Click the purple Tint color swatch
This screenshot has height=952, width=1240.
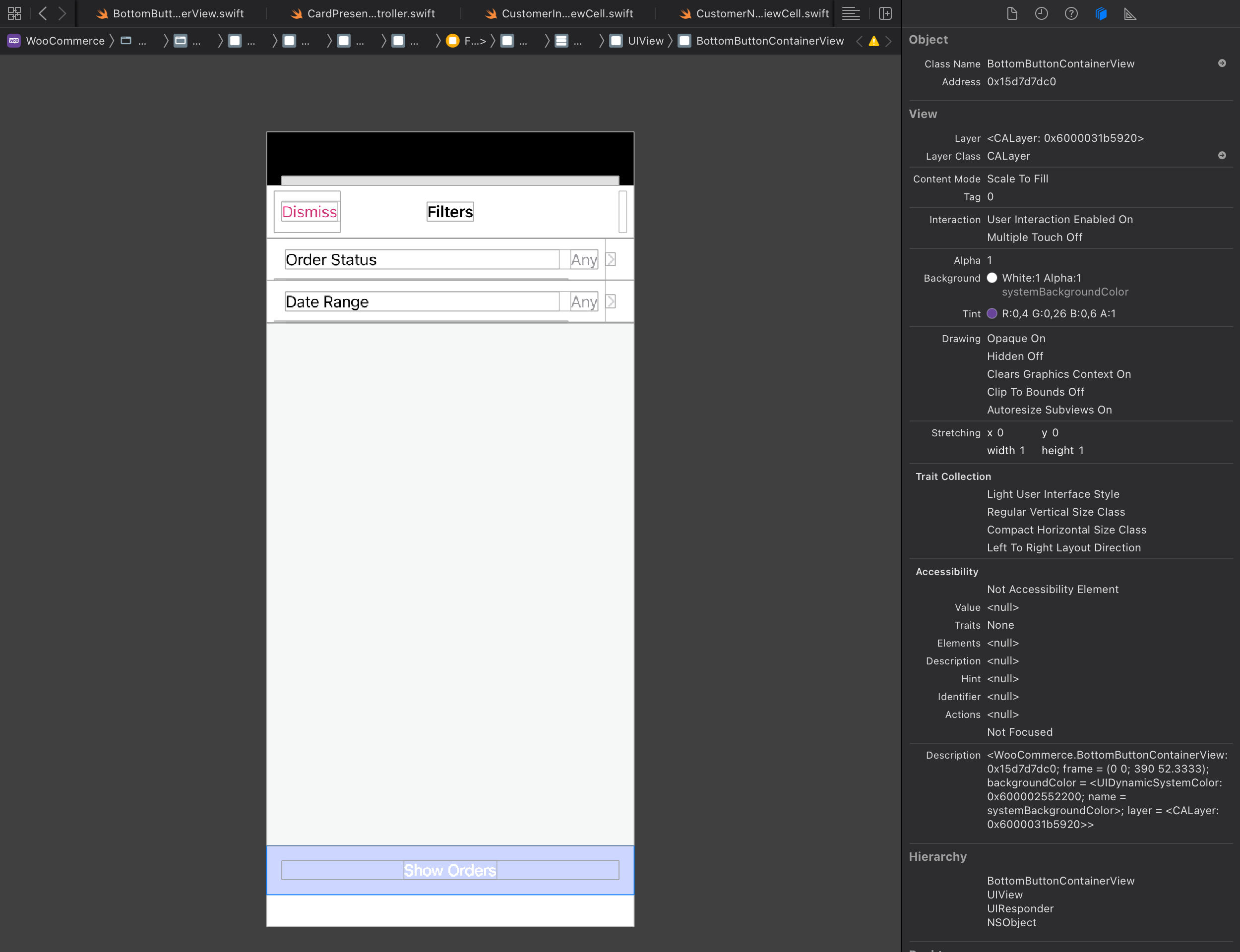(x=992, y=313)
